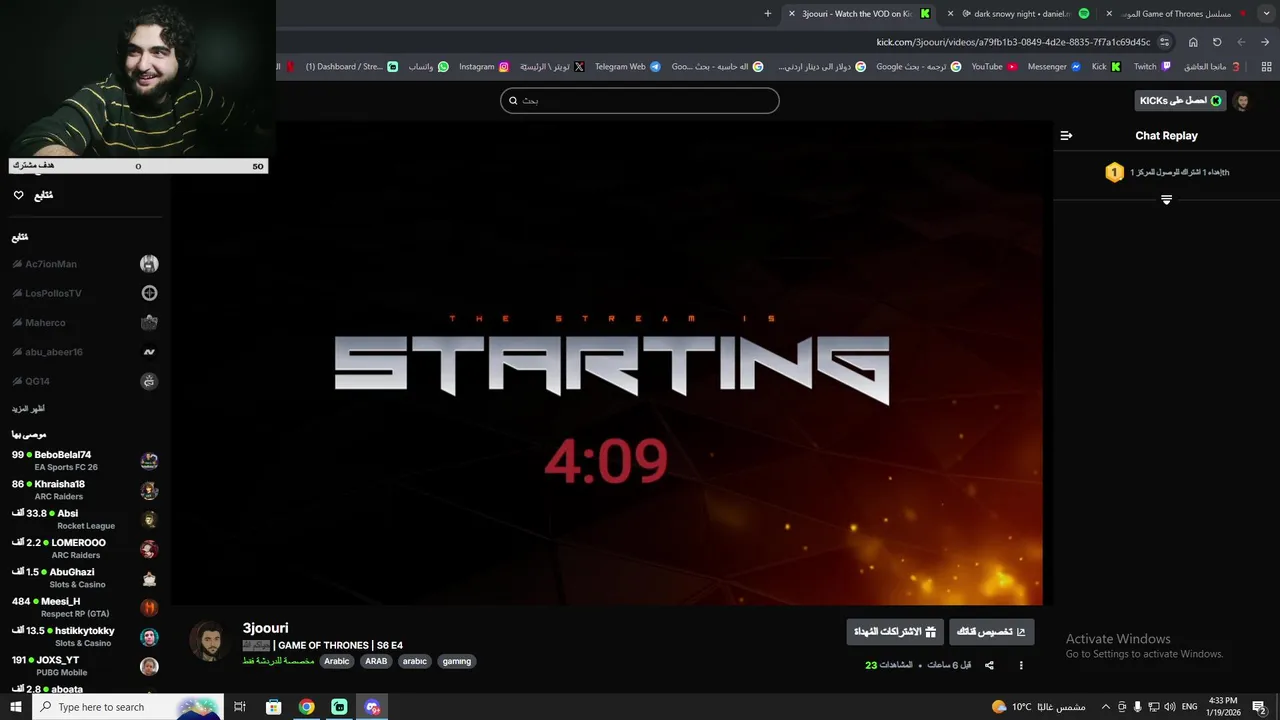Open LosPollosTV in followed channels
This screenshot has width=1280, height=720.
point(85,293)
